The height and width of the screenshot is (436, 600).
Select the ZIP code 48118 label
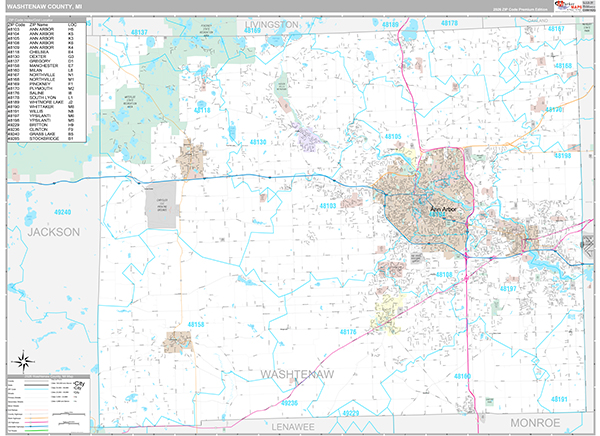(204, 106)
